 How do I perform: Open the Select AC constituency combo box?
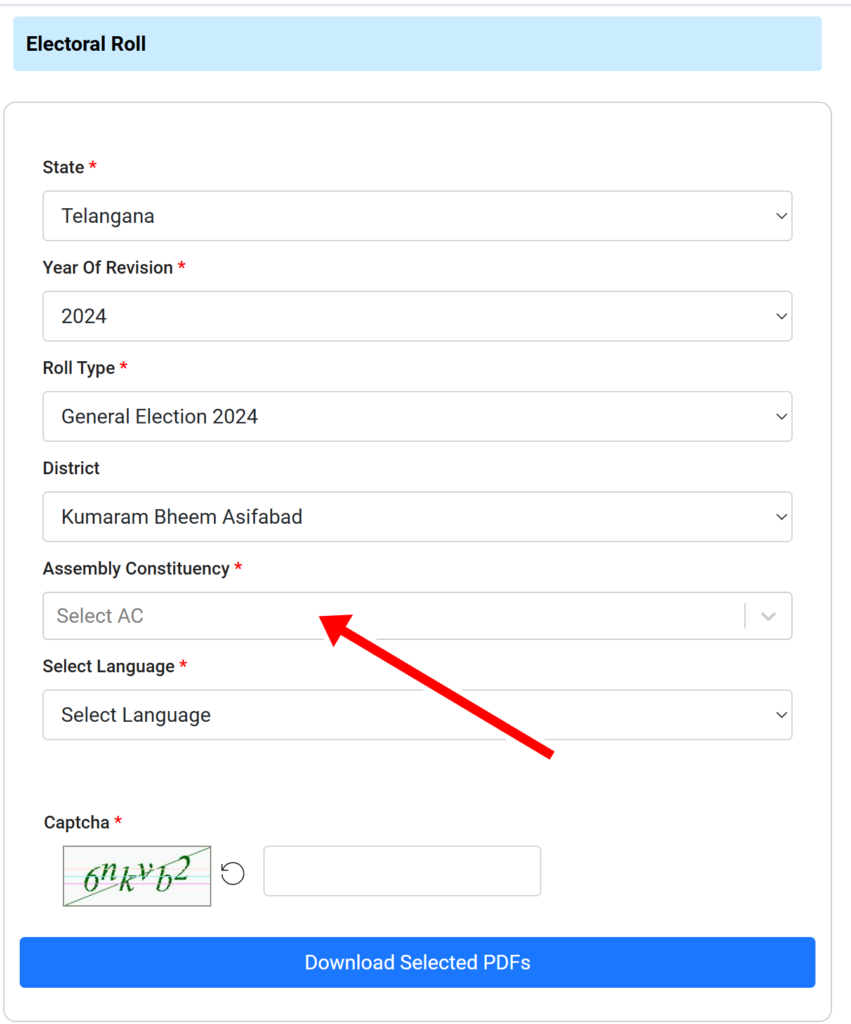(x=417, y=616)
